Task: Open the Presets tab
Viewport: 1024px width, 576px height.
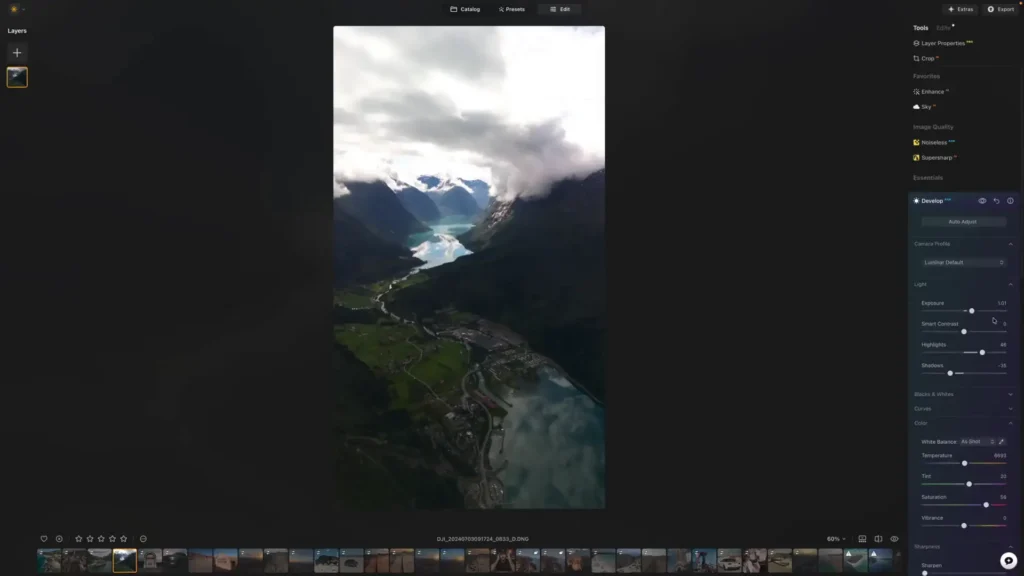Action: click(510, 9)
